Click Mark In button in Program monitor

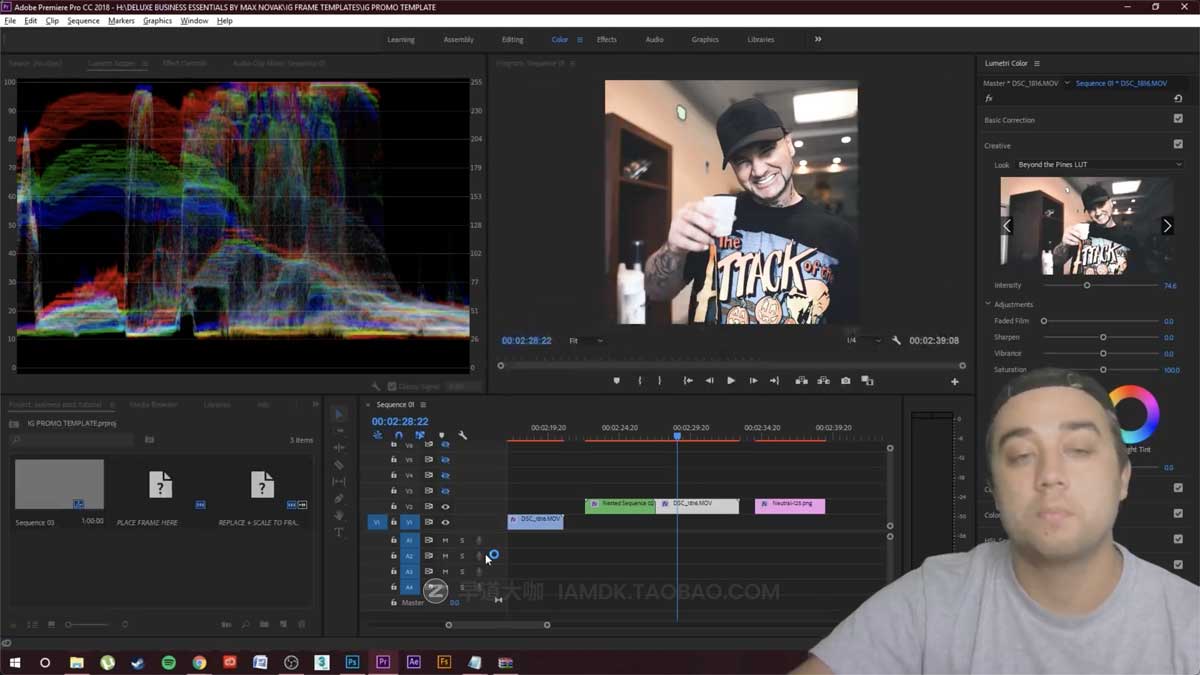click(x=640, y=381)
